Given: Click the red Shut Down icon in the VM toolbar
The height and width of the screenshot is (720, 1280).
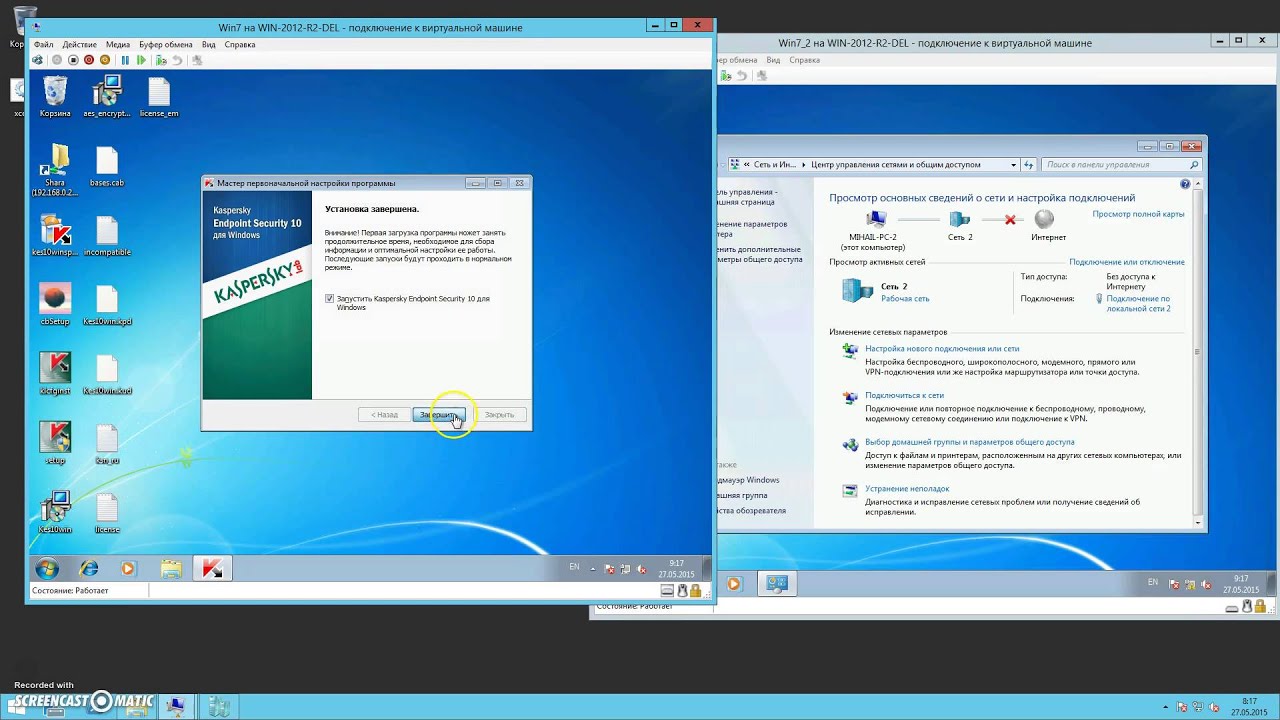Looking at the screenshot, I should pos(89,60).
